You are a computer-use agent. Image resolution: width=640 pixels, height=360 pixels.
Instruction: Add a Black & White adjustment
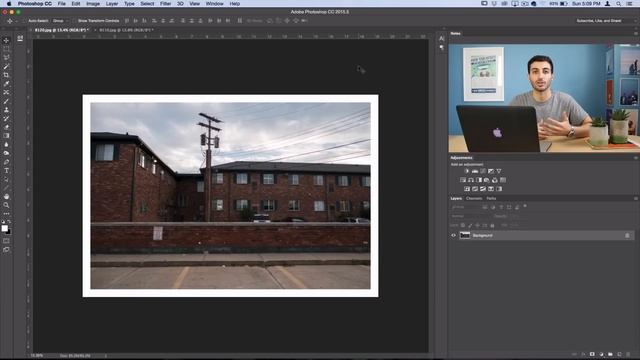pos(479,180)
